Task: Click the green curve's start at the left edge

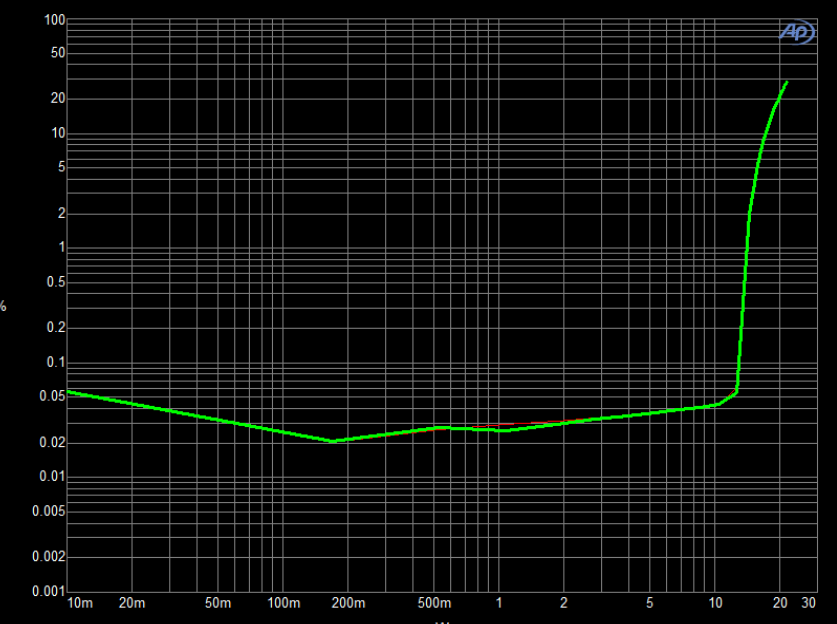Action: (68, 392)
